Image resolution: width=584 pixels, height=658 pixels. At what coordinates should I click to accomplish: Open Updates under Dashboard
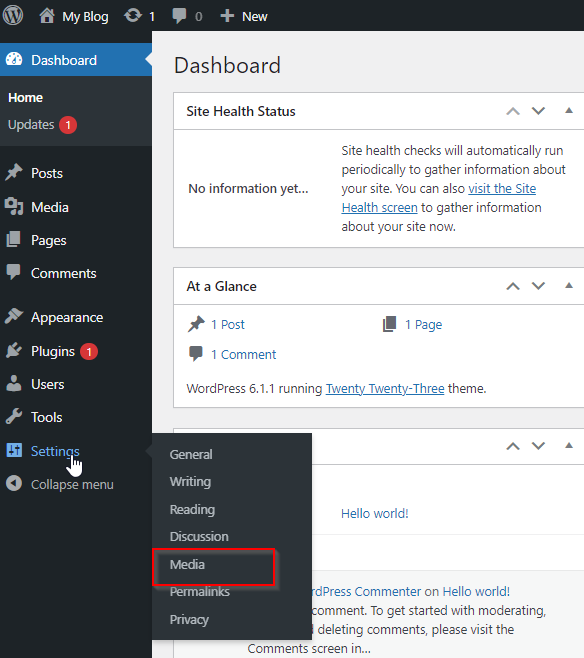[x=31, y=125]
